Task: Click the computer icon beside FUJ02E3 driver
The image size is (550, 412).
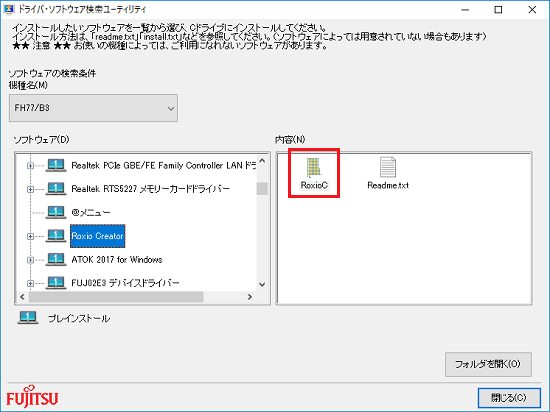Action: pos(56,283)
